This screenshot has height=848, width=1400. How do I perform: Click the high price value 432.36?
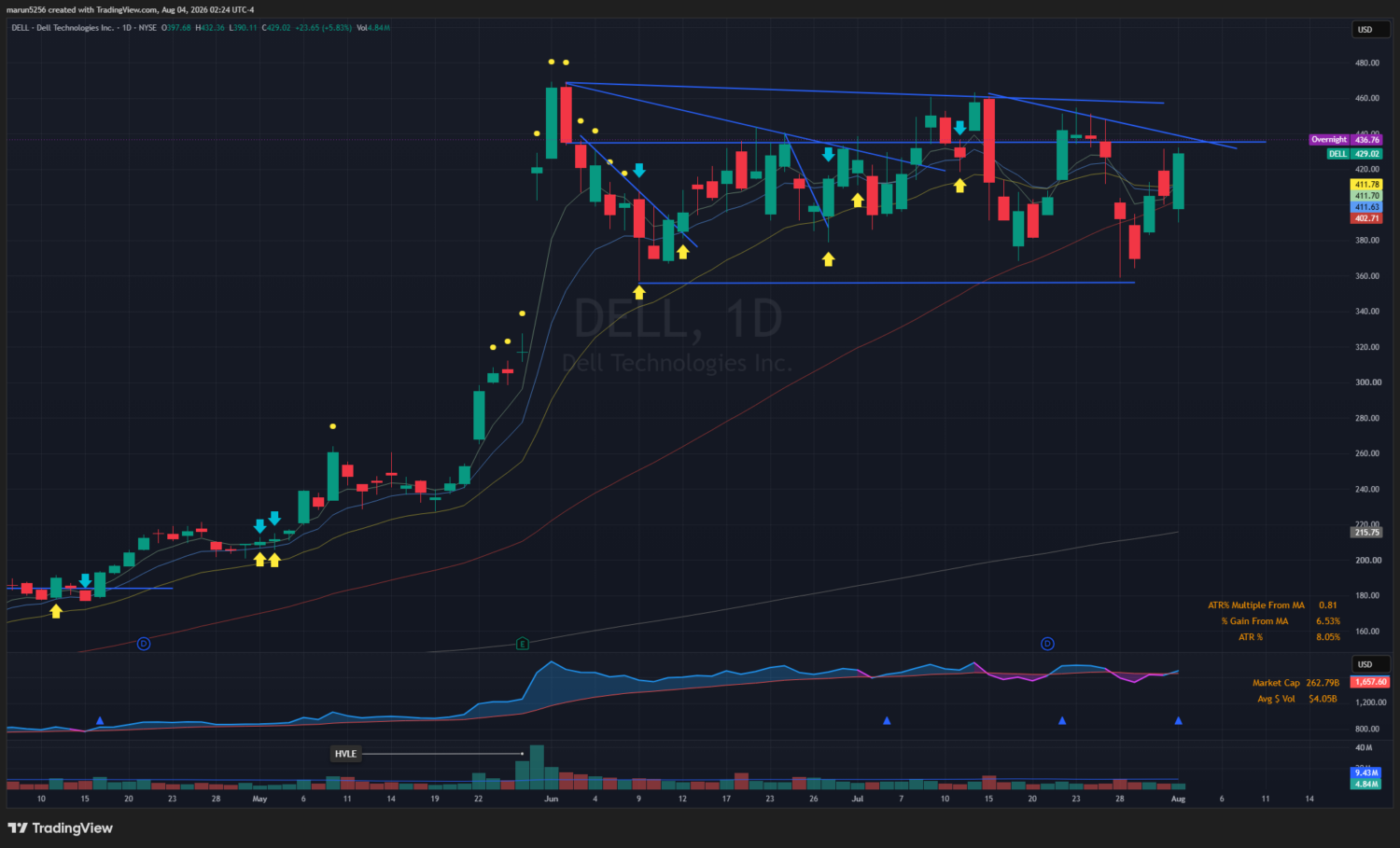point(213,28)
